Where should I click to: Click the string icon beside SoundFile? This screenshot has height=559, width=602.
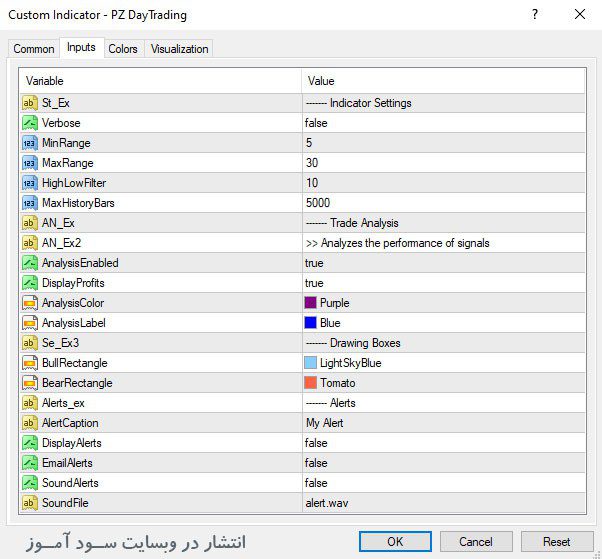pyautogui.click(x=30, y=503)
